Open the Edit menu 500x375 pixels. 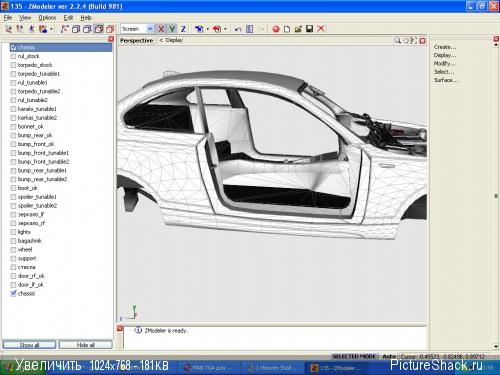tap(68, 18)
